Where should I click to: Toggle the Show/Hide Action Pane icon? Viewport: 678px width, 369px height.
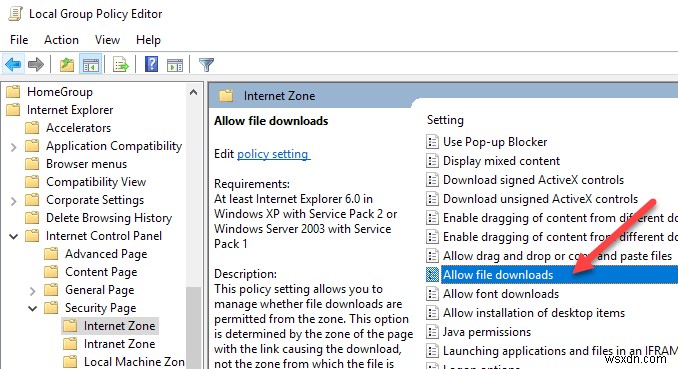tap(175, 65)
